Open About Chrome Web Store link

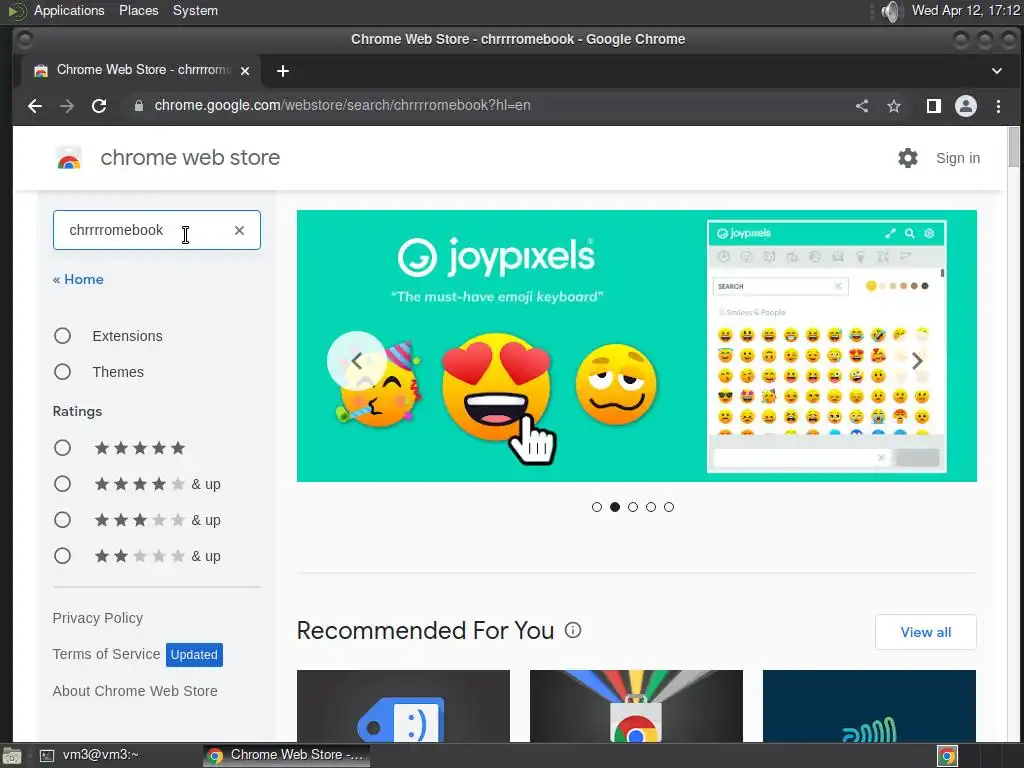pos(135,691)
